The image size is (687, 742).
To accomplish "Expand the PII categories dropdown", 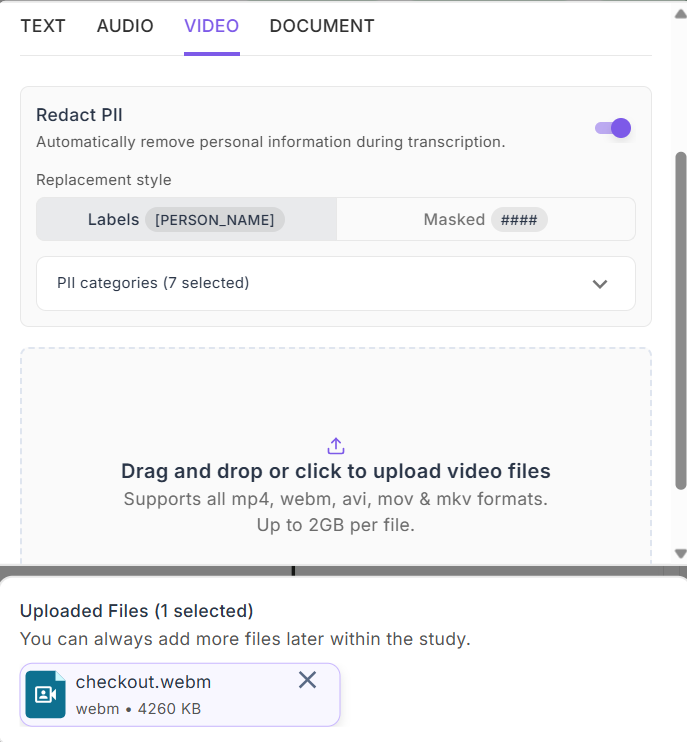I will 336,283.
